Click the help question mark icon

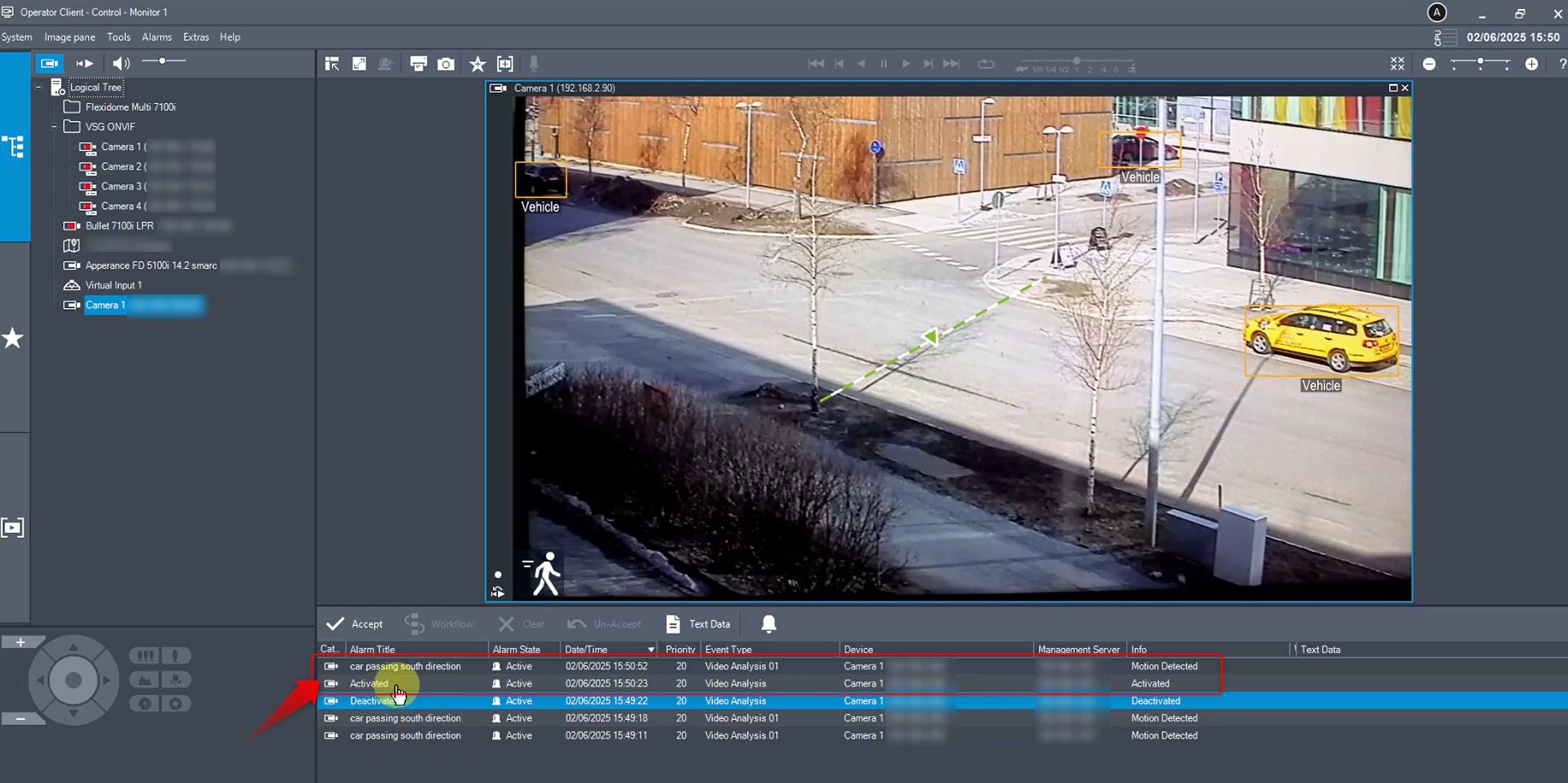(x=1561, y=64)
